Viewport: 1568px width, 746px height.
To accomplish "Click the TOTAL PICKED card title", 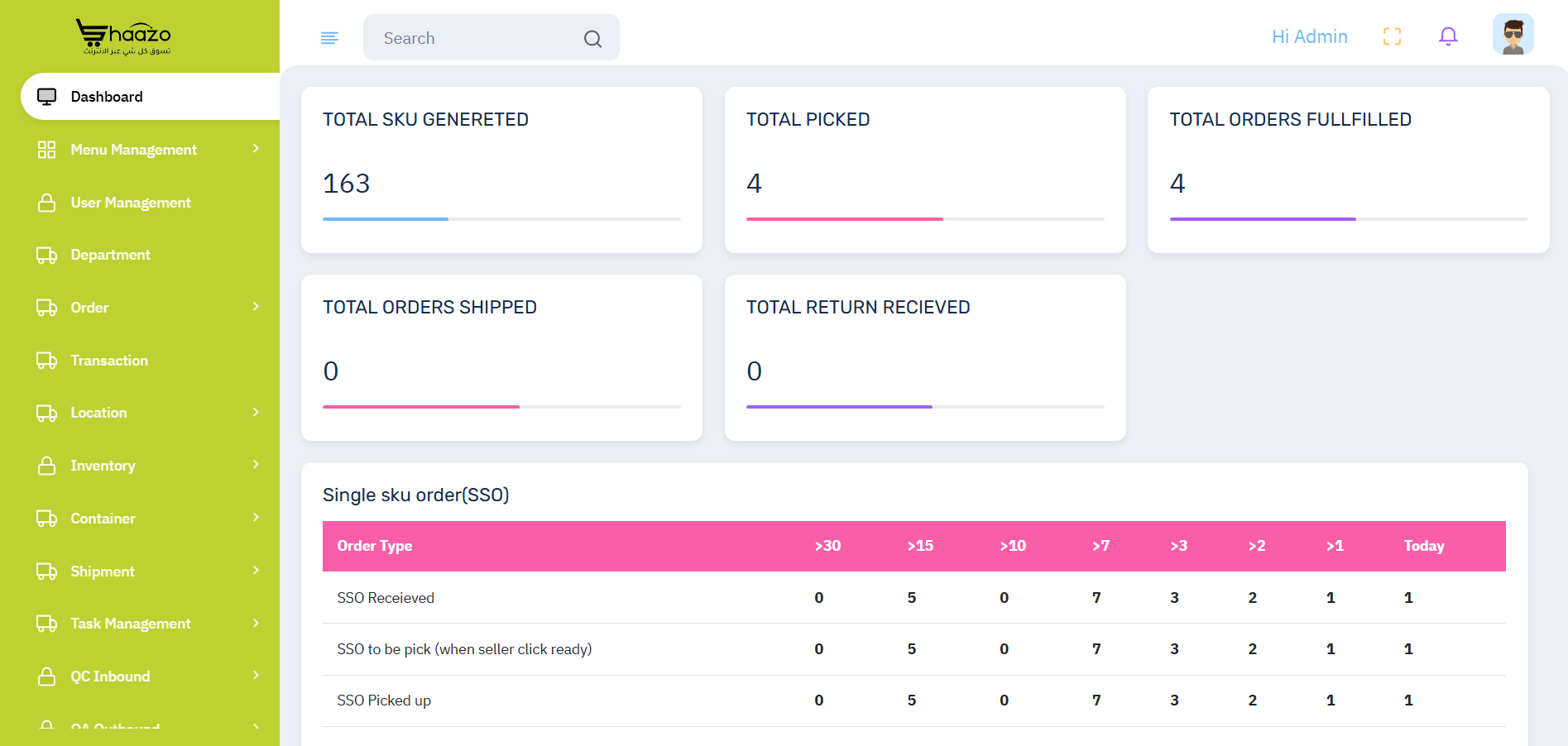I will click(808, 120).
